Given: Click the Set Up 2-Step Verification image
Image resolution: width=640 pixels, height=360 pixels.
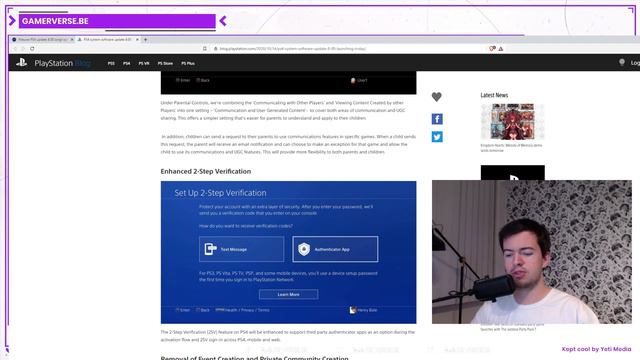Looking at the screenshot, I should [289, 252].
